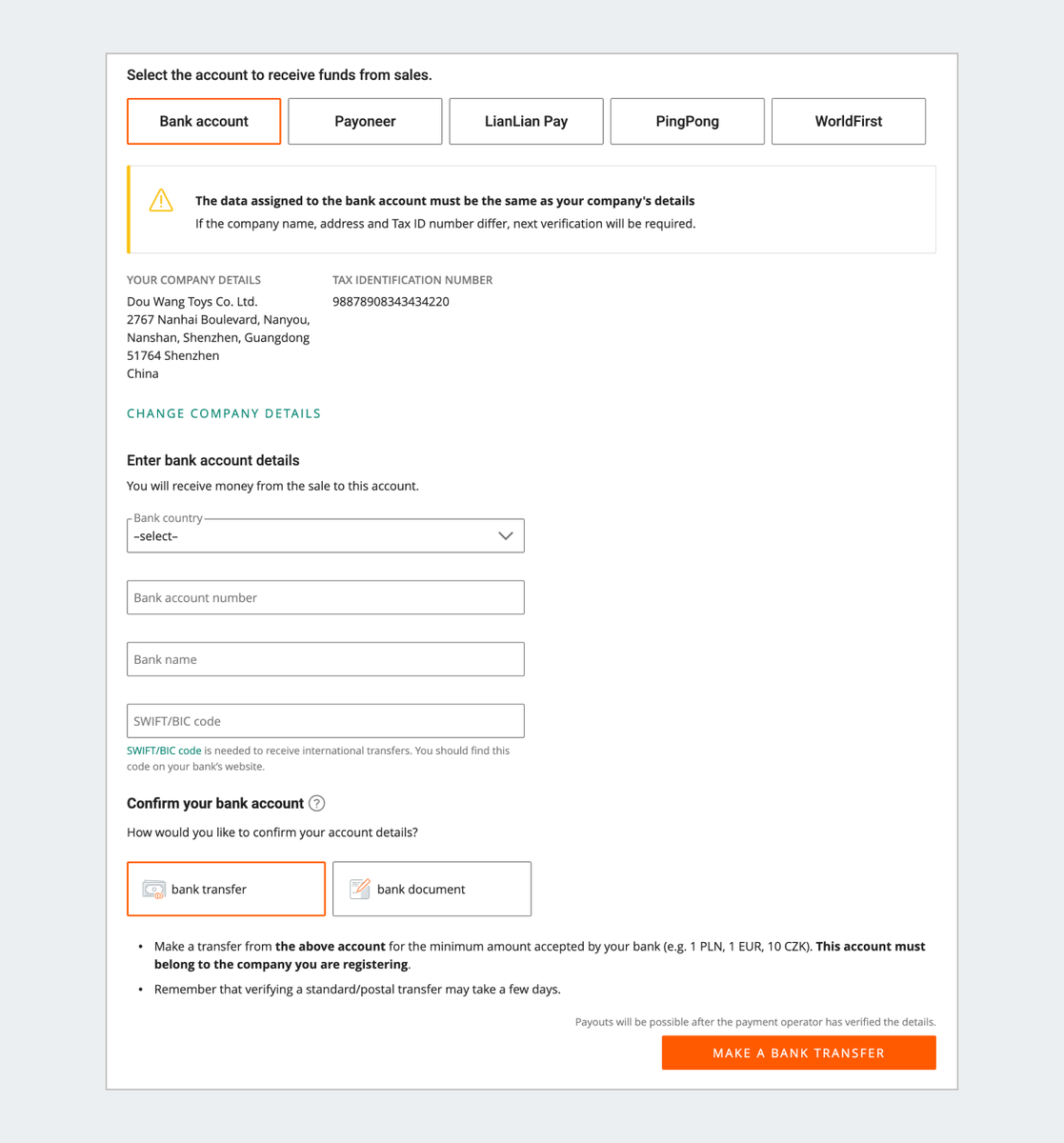The width and height of the screenshot is (1064, 1143).
Task: Click the bank document pencil icon
Action: pos(359,889)
